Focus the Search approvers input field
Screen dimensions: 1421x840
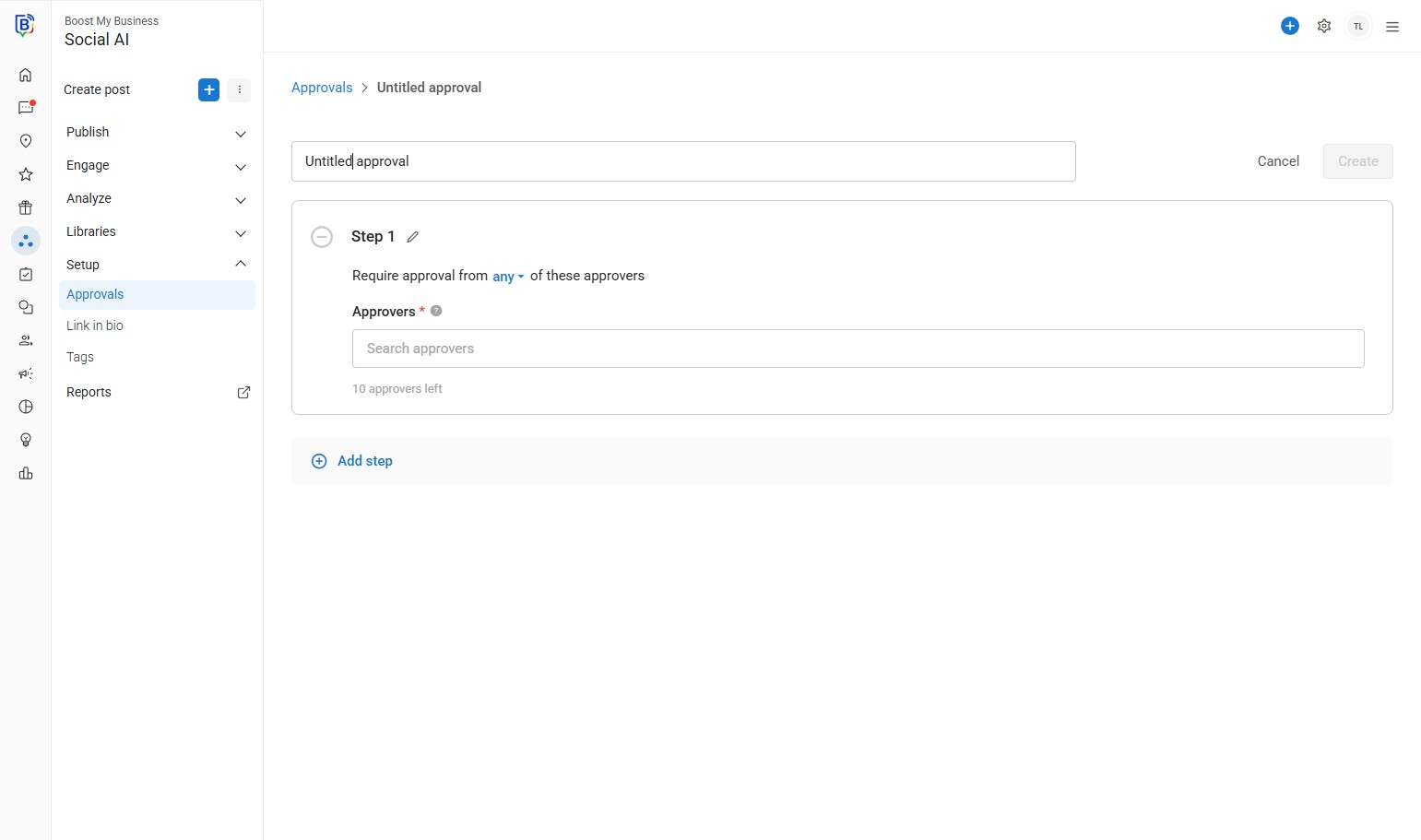[858, 349]
